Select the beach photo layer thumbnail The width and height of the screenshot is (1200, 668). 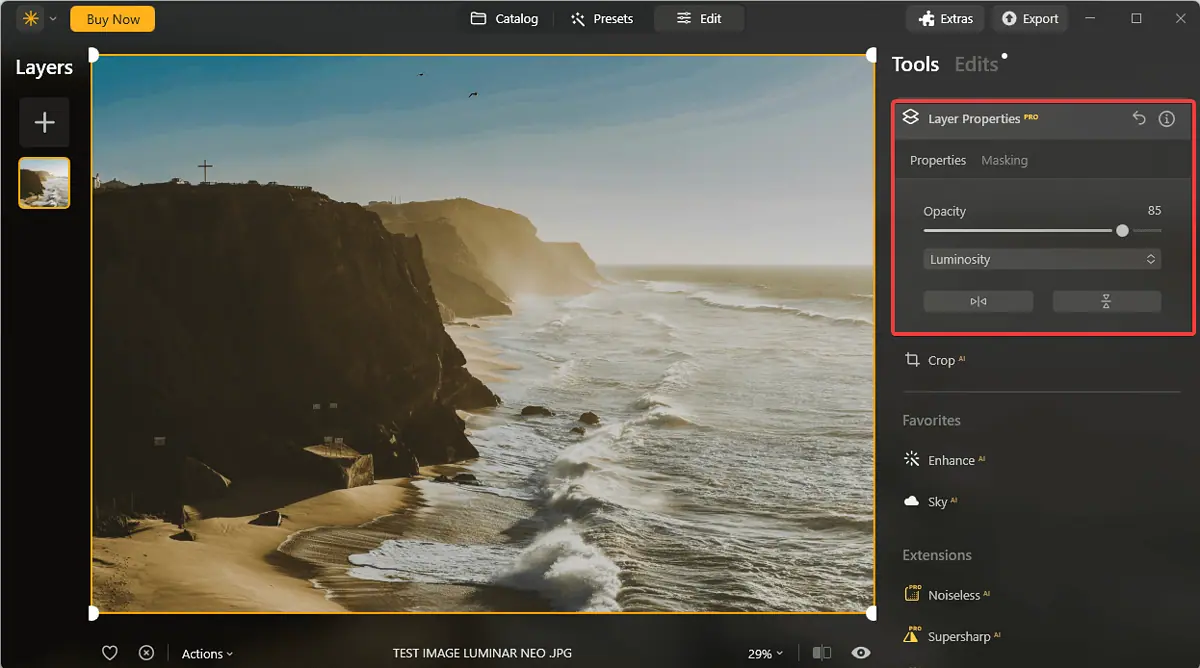44,183
